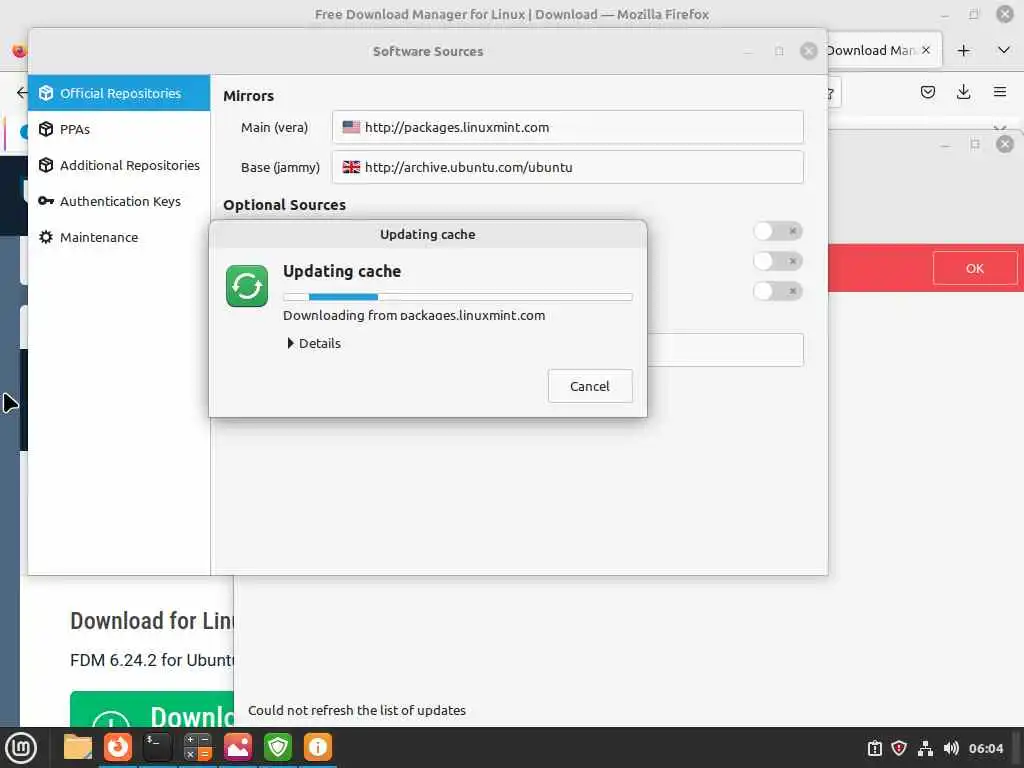
Task: Click the UK flag in the Base mirror
Action: pos(351,167)
